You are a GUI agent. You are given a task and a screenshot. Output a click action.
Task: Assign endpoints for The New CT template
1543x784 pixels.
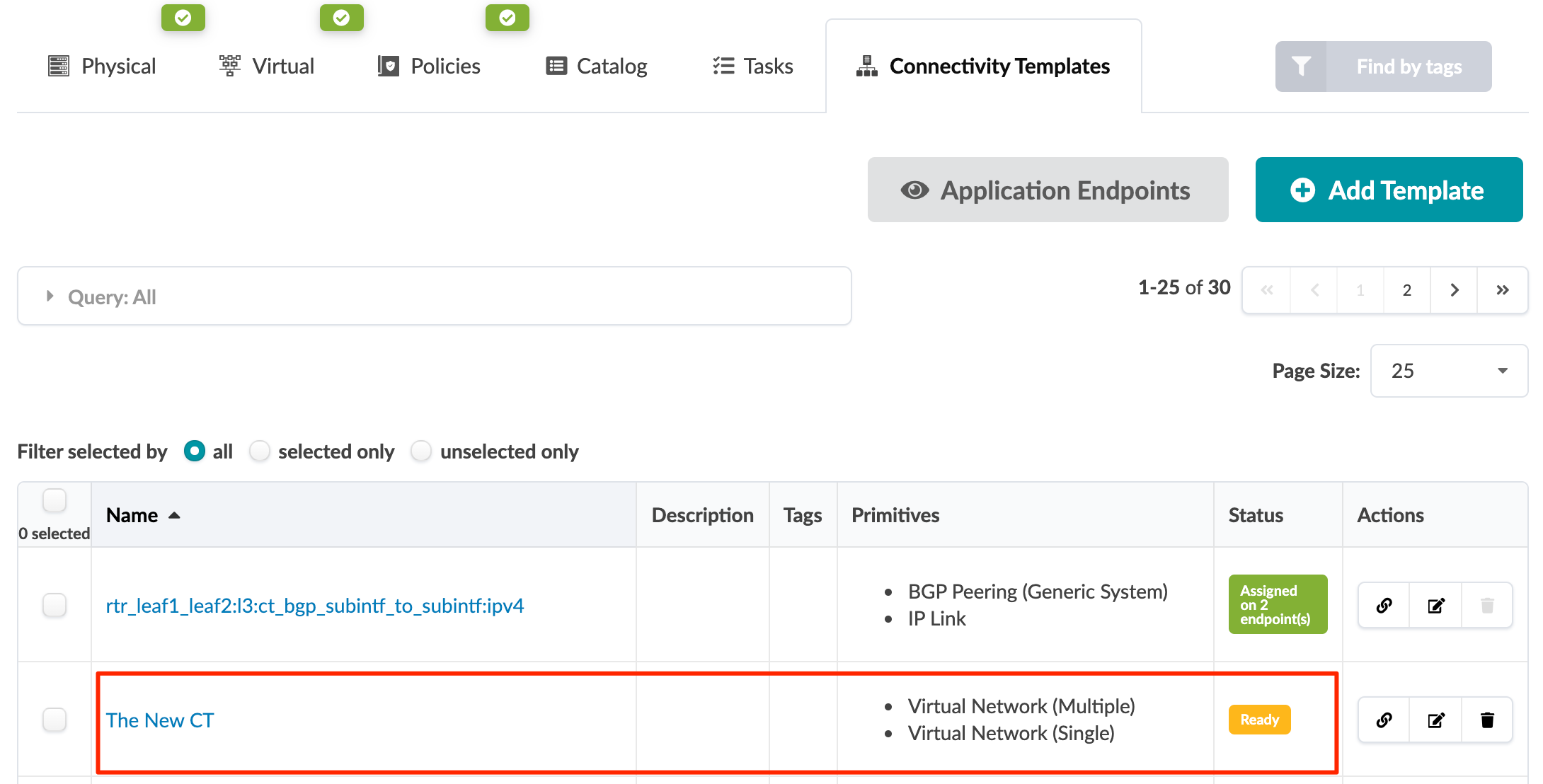[1382, 720]
